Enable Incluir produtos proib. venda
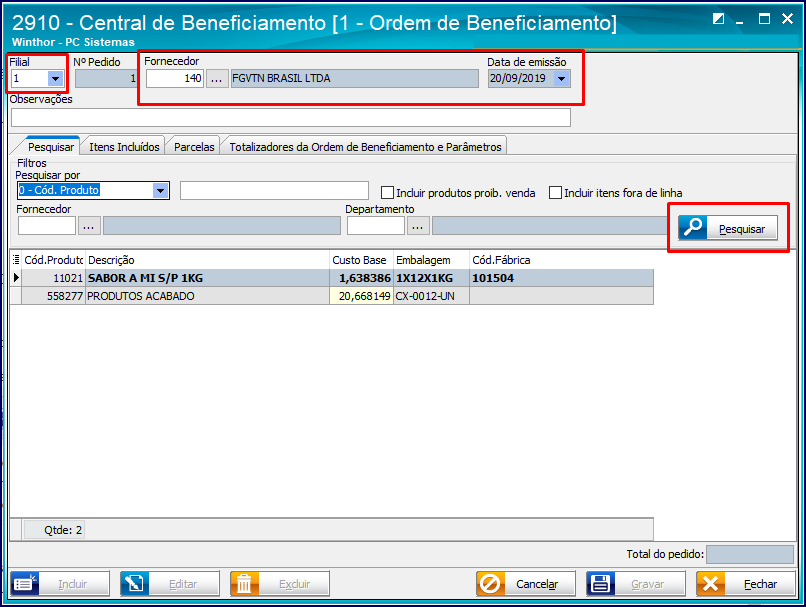 (x=387, y=193)
